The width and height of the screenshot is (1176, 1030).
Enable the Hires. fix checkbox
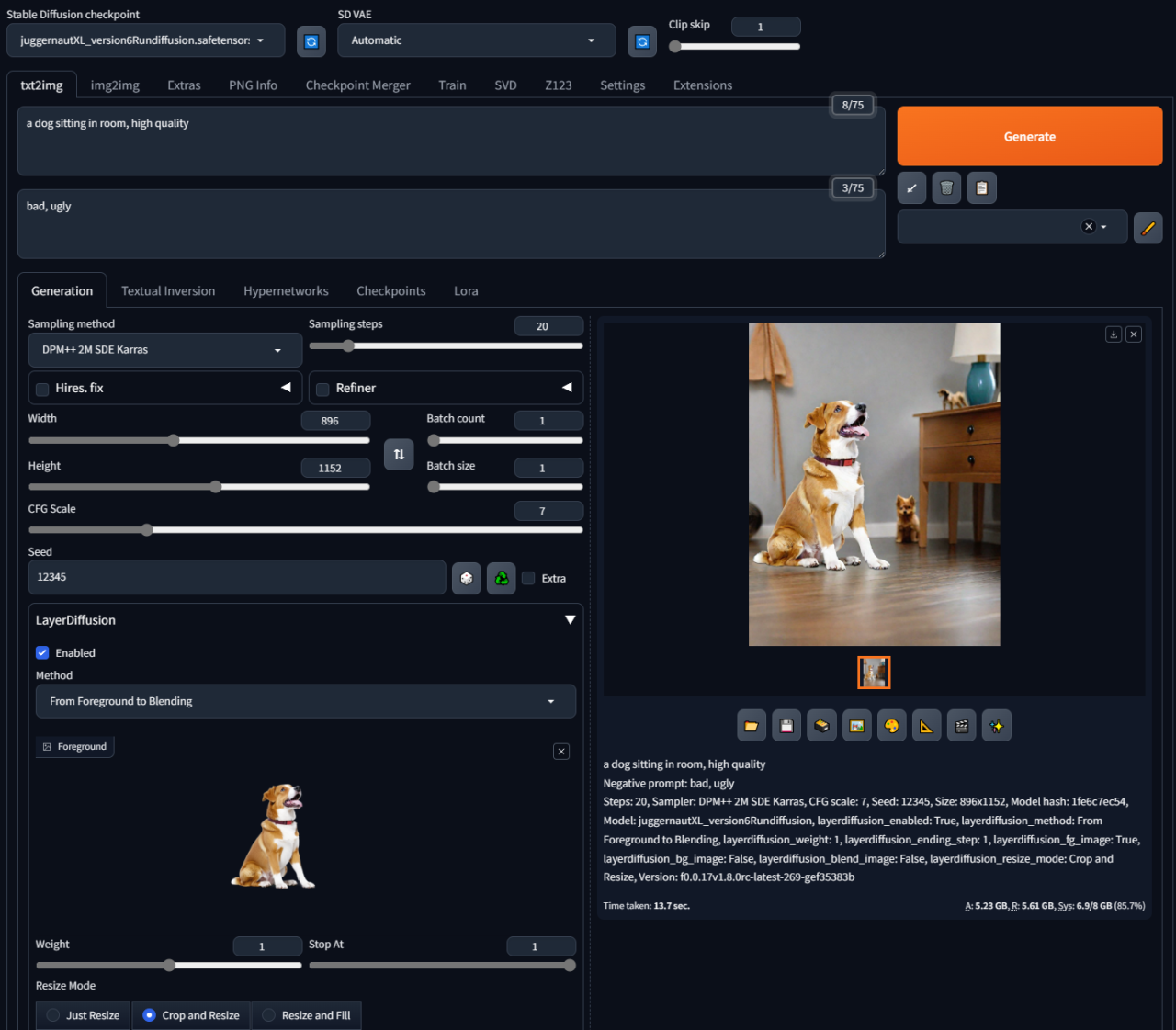tap(42, 390)
